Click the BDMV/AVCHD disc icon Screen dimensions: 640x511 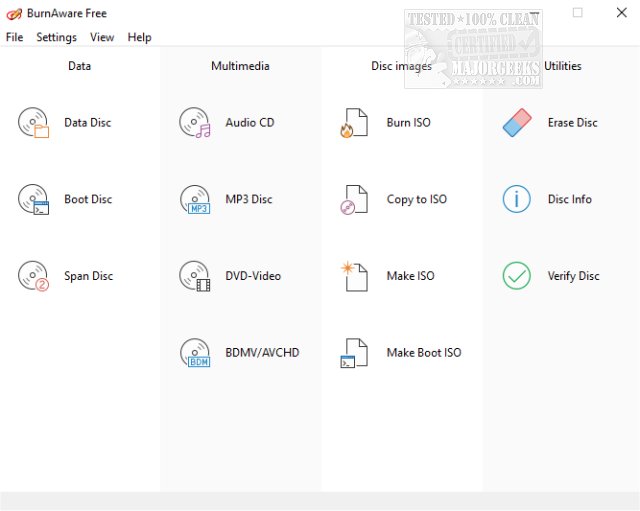pos(195,353)
